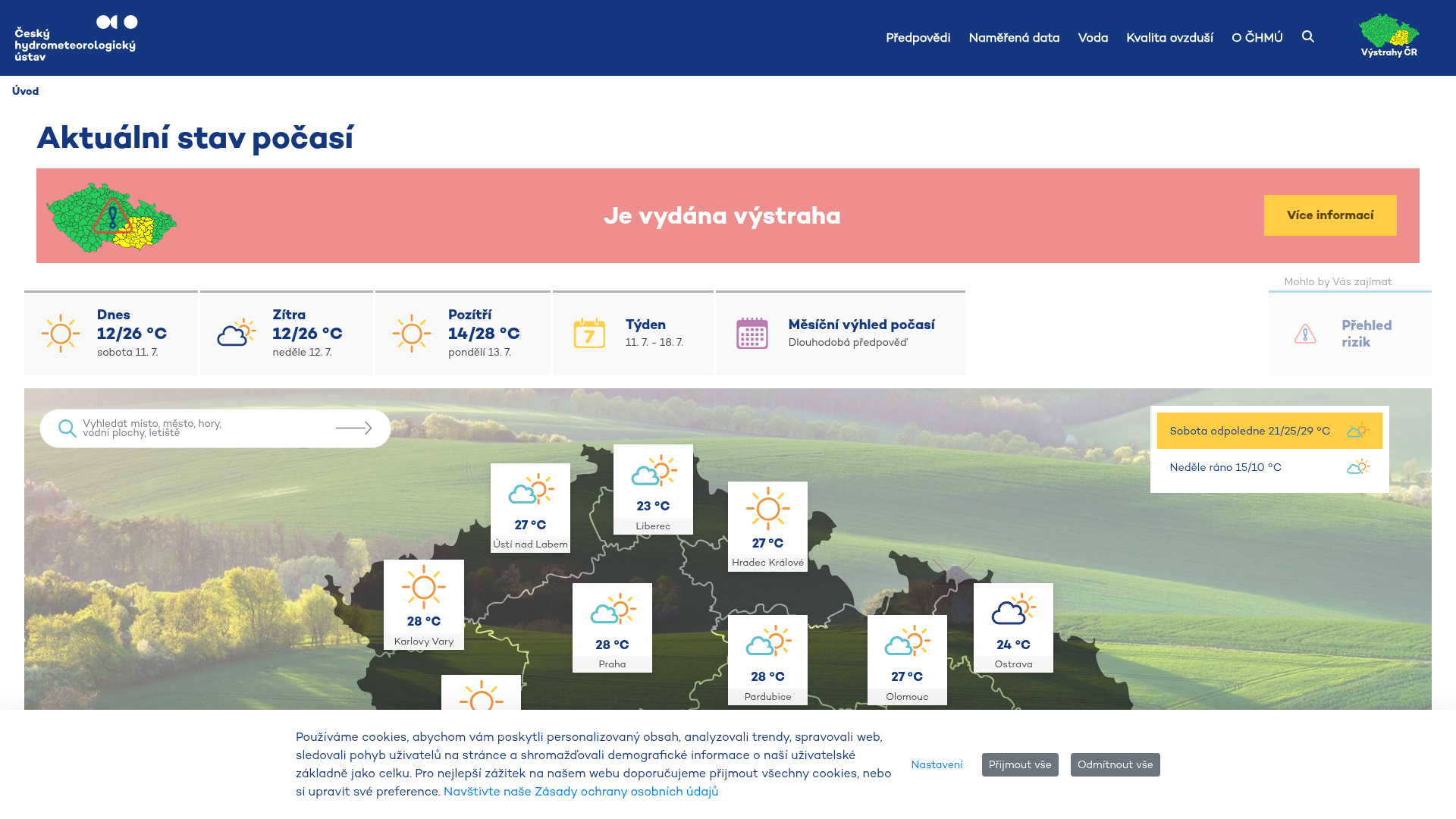Click the arrow icon in location search
This screenshot has width=1456, height=819.
pos(354,428)
